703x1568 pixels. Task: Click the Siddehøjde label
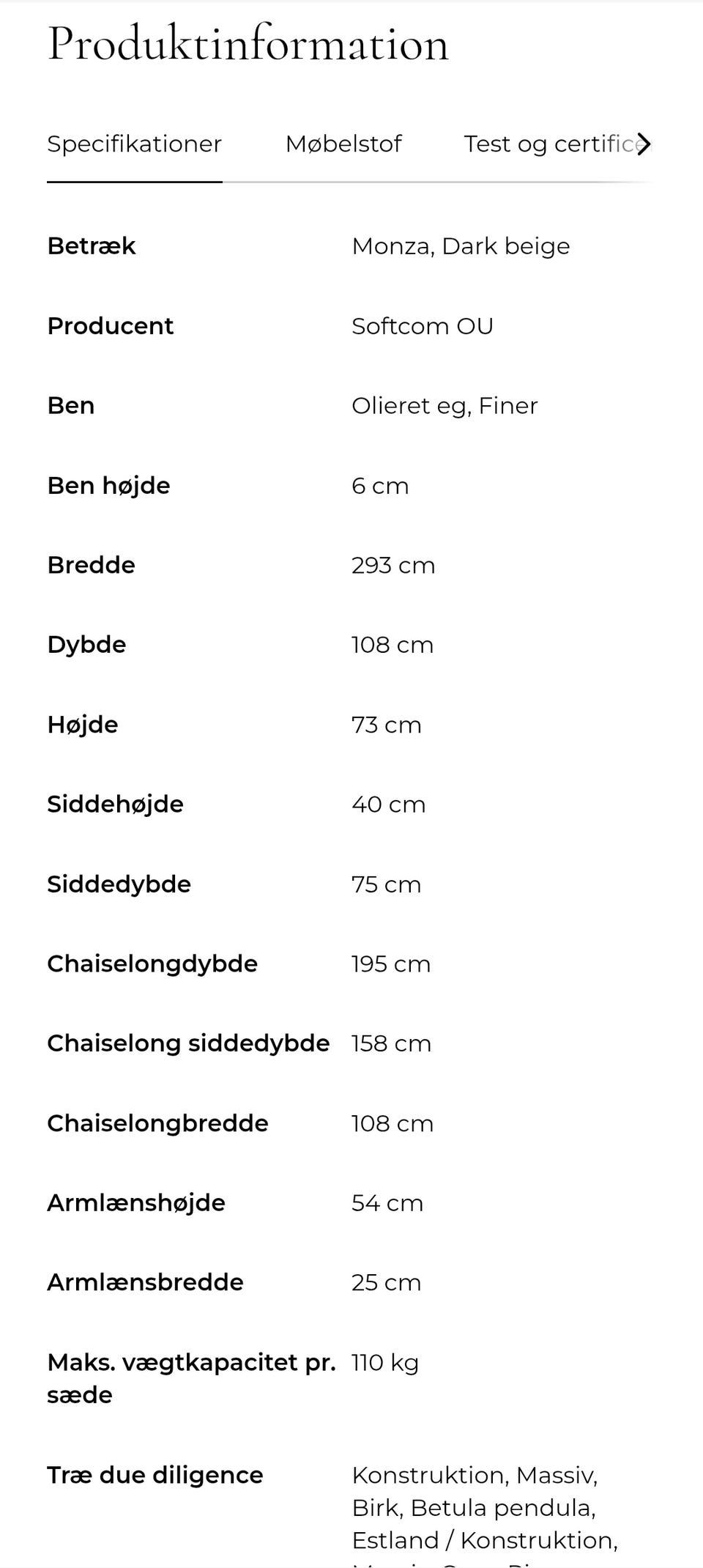point(115,805)
